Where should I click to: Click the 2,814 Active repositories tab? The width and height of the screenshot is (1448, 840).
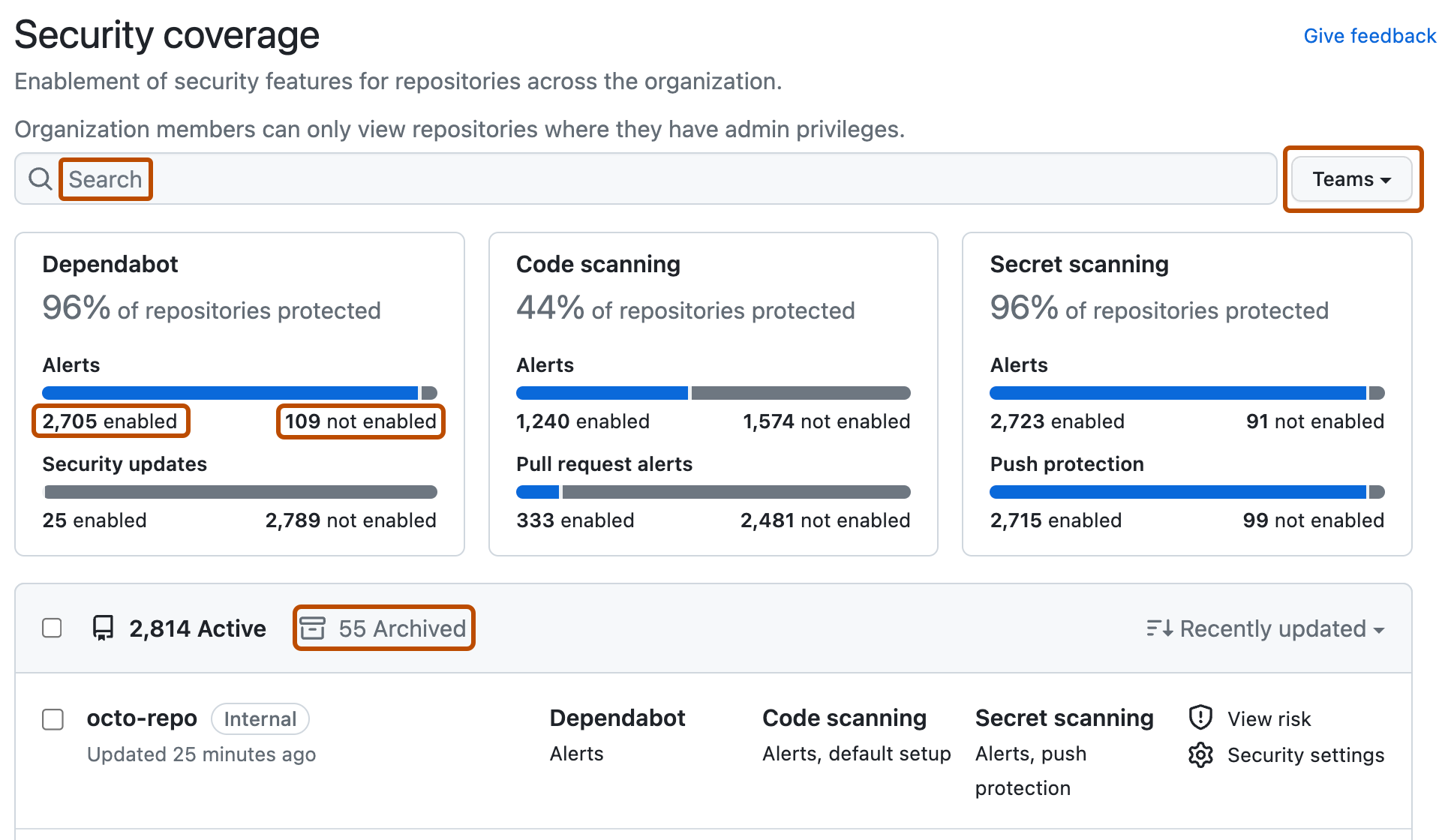pyautogui.click(x=175, y=628)
